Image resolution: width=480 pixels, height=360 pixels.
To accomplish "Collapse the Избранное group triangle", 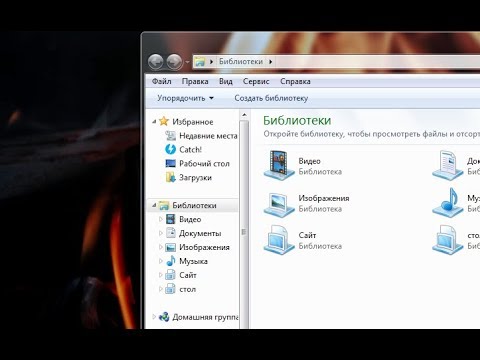I will (154, 122).
